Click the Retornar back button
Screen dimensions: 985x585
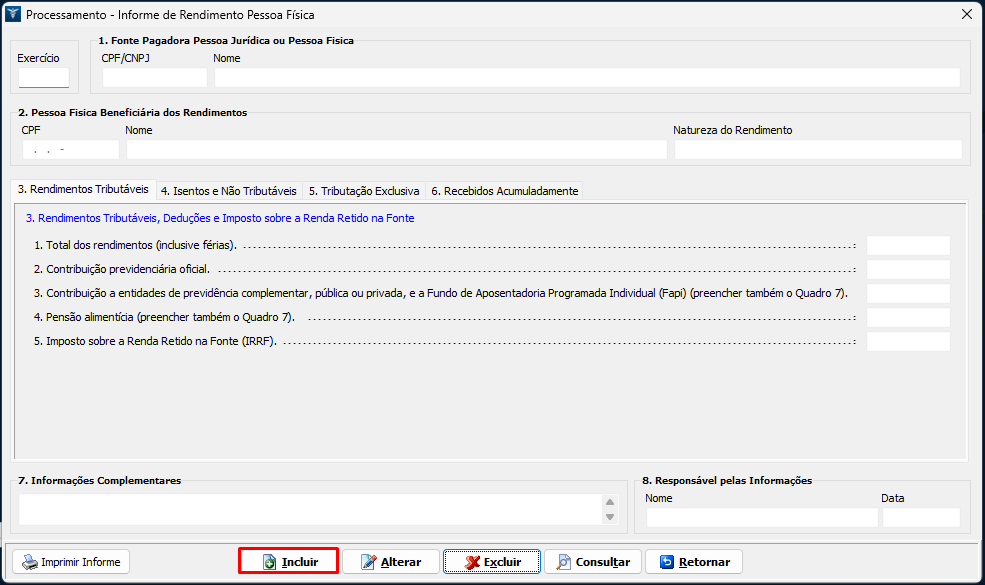(694, 562)
